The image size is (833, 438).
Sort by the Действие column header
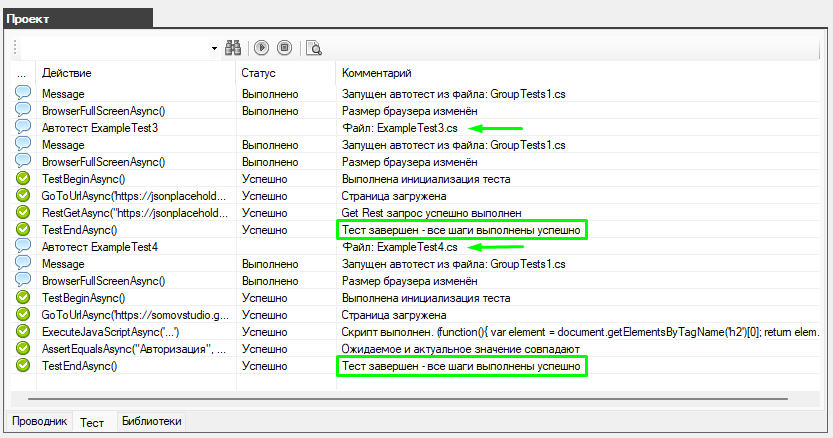[68, 74]
